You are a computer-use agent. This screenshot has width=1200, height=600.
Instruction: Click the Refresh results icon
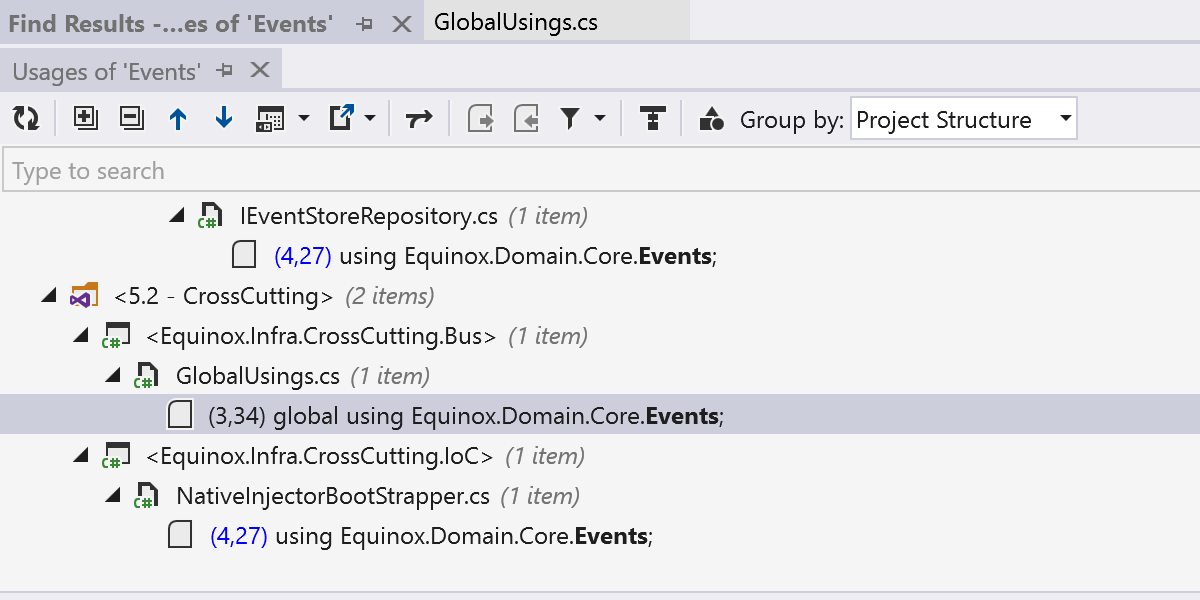(x=26, y=119)
